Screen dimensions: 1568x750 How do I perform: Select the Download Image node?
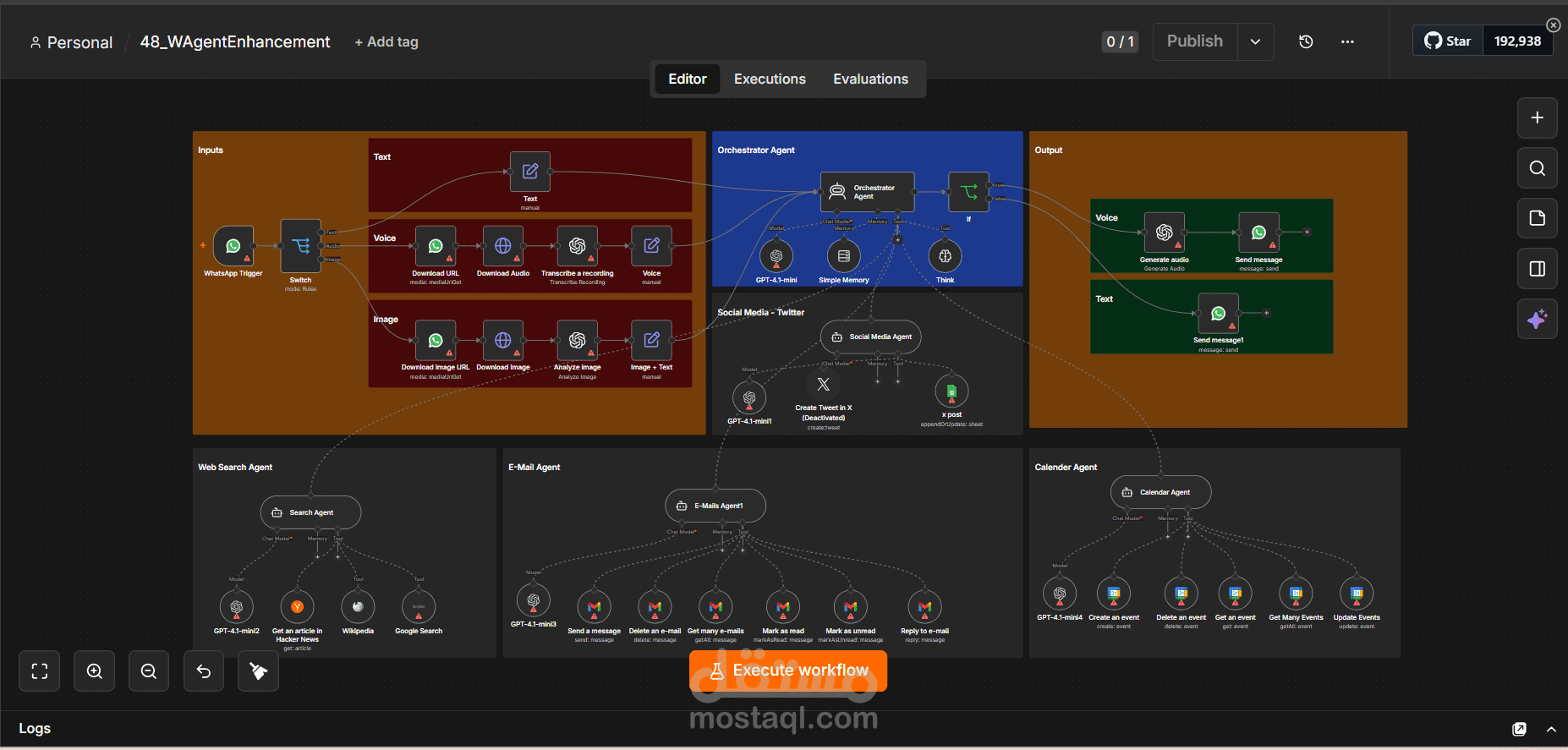point(503,340)
